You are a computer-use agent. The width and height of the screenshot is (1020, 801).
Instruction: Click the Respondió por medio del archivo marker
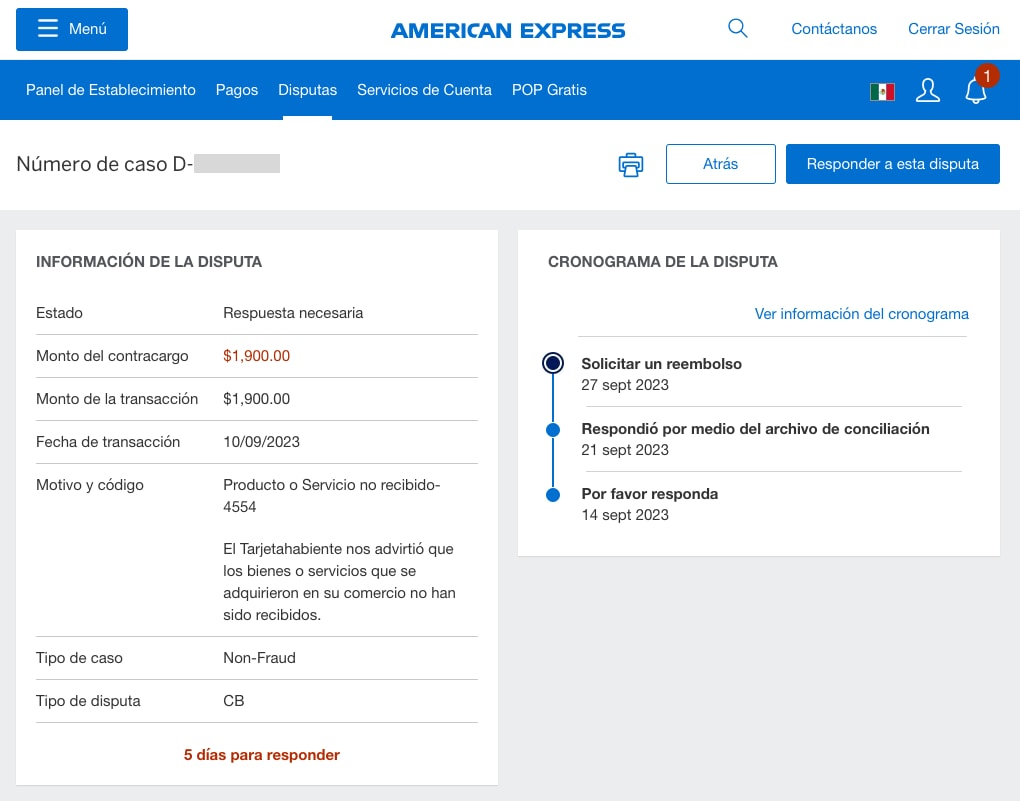pyautogui.click(x=553, y=428)
